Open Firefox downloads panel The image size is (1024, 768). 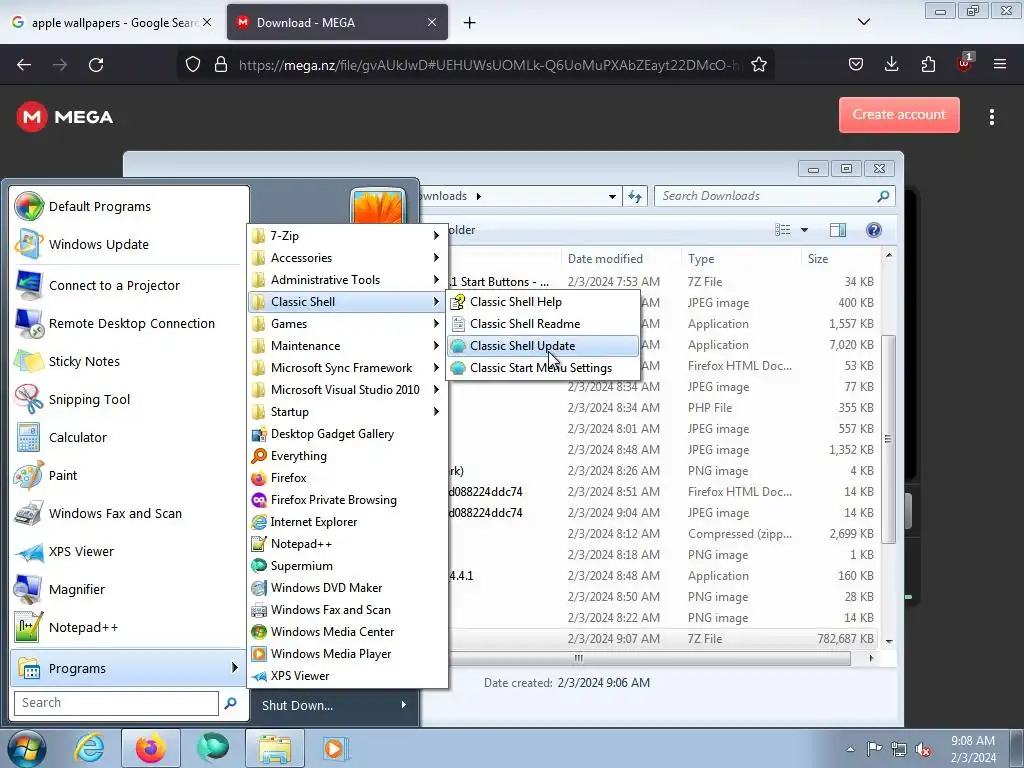tap(891, 64)
